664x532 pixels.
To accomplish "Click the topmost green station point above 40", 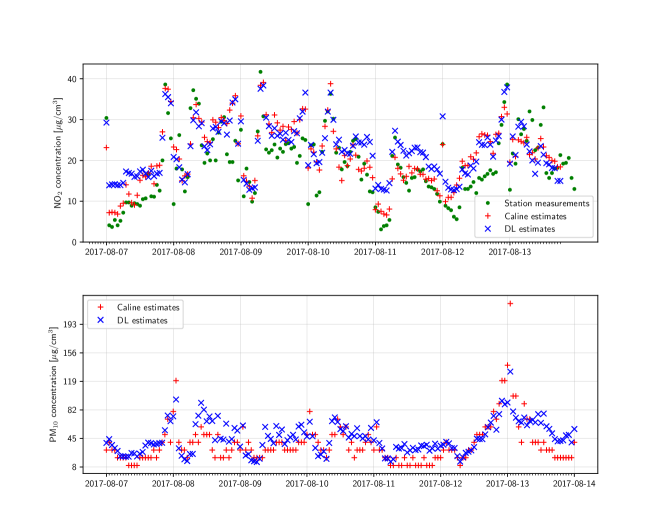I will 260,72.
